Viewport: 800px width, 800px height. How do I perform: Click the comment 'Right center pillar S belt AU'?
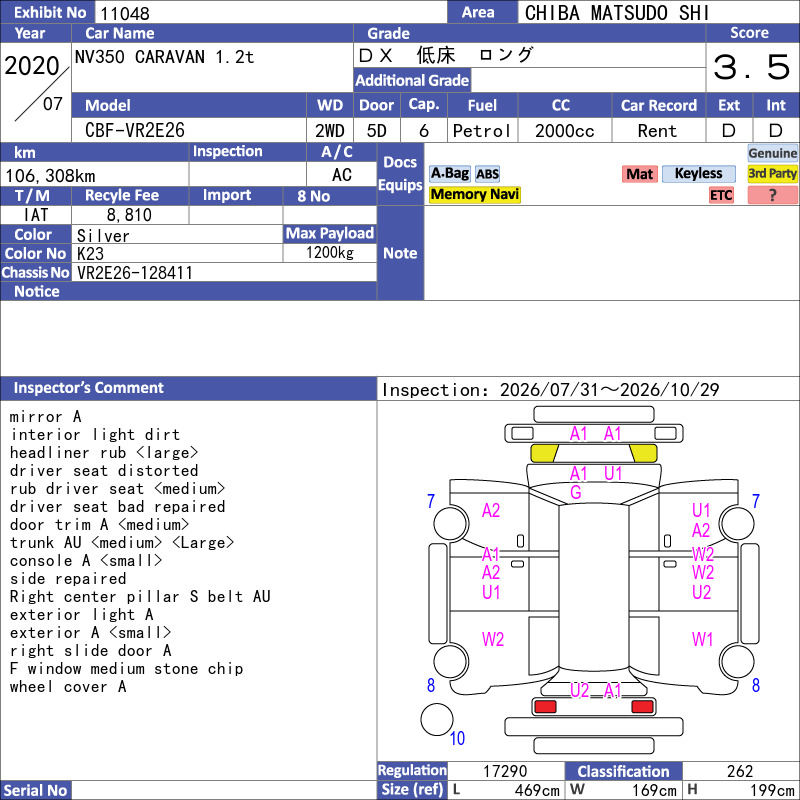coord(140,596)
